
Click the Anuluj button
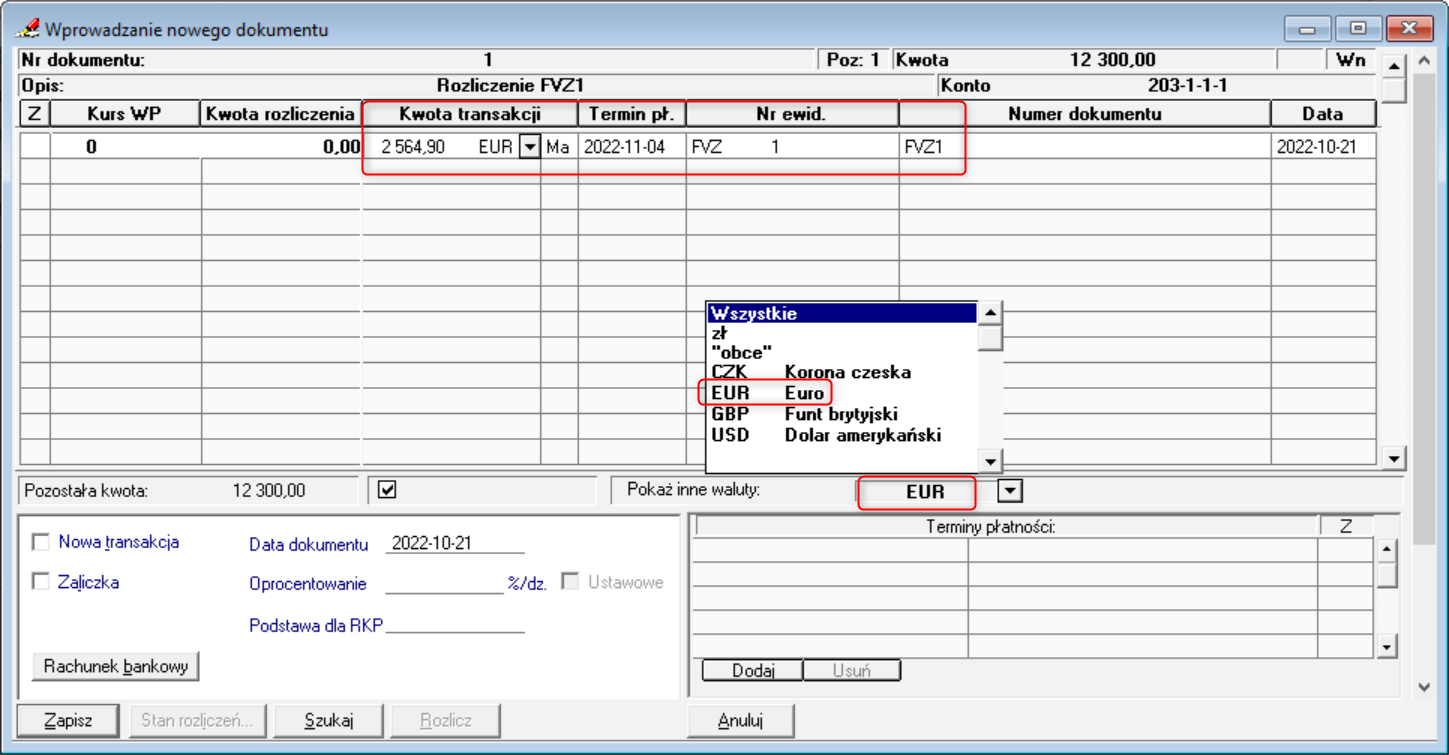click(741, 720)
